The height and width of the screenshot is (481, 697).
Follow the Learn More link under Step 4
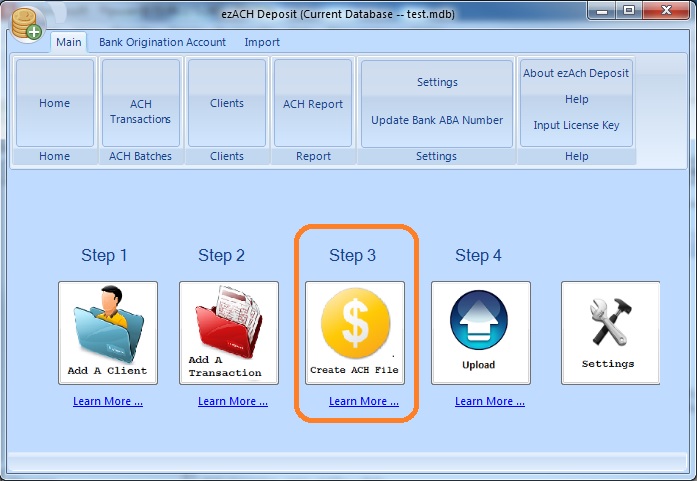pyautogui.click(x=489, y=401)
